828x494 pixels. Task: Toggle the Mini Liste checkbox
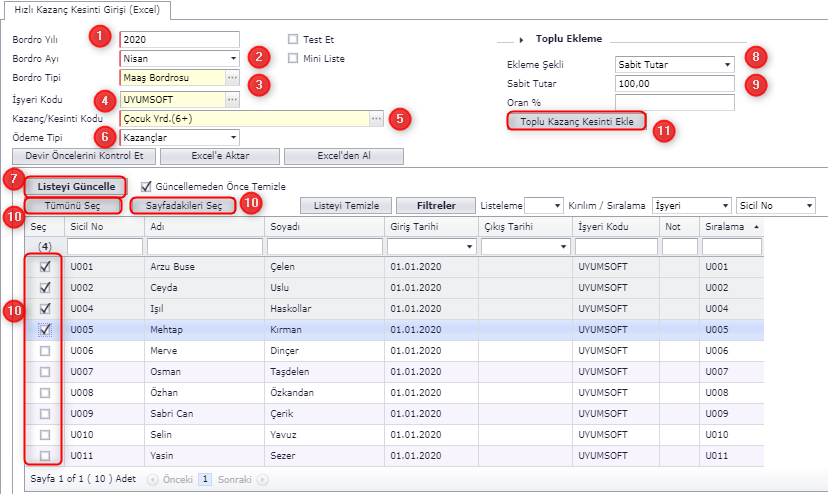(293, 58)
